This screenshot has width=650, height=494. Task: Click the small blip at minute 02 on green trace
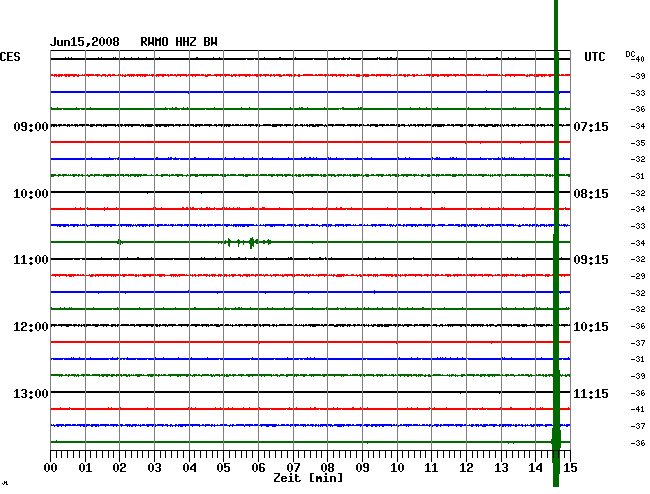(119, 242)
